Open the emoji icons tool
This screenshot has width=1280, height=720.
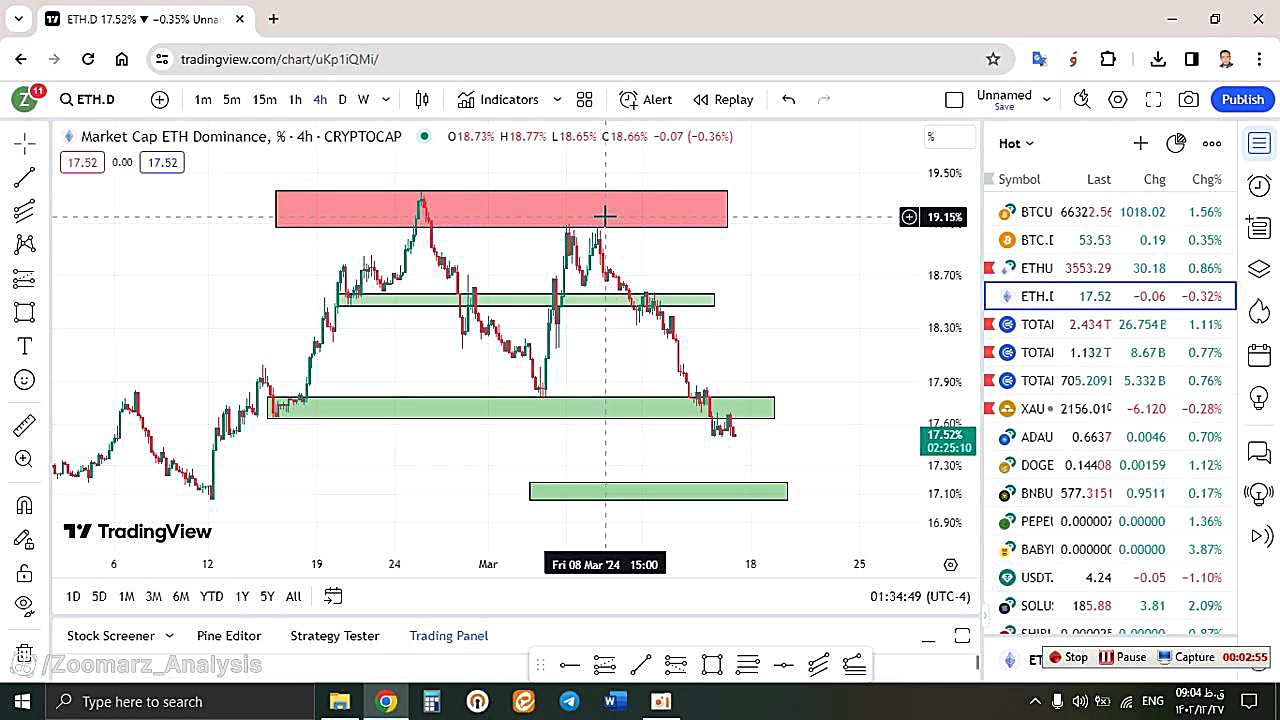coord(25,380)
